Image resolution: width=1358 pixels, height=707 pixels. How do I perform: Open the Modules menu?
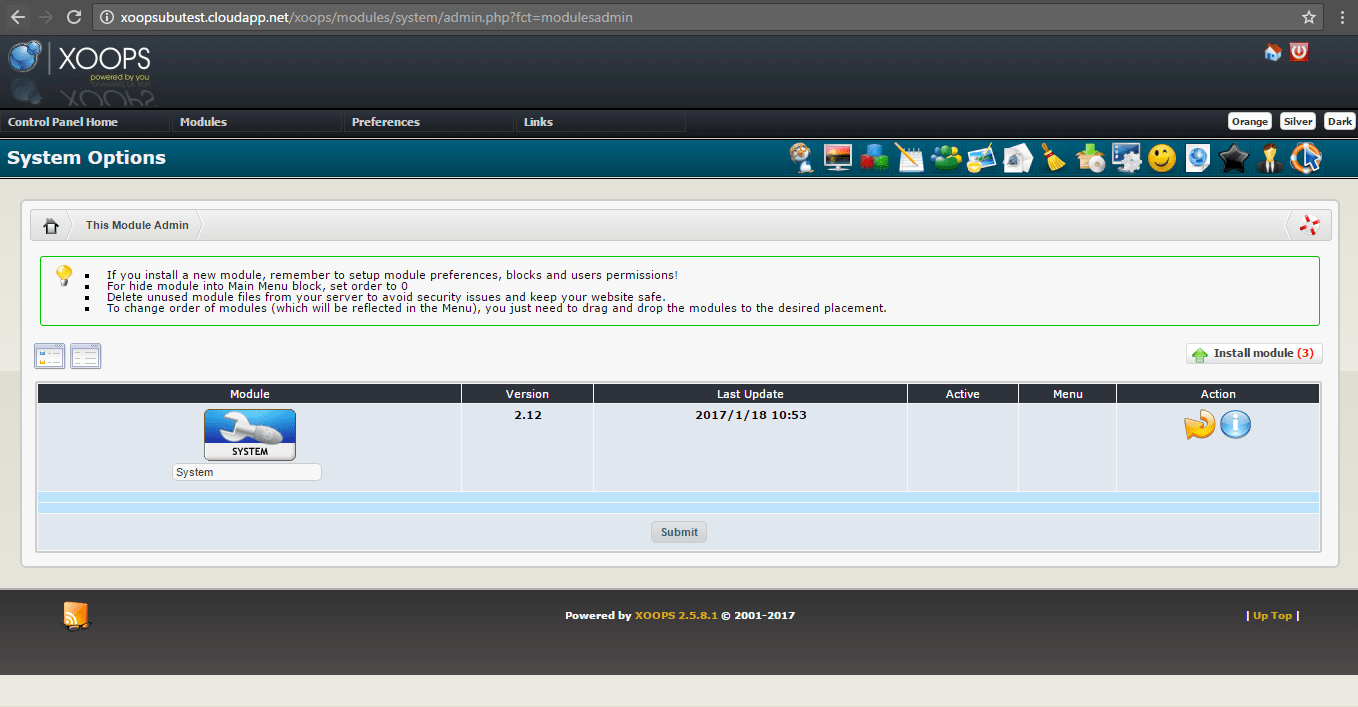pyautogui.click(x=203, y=122)
